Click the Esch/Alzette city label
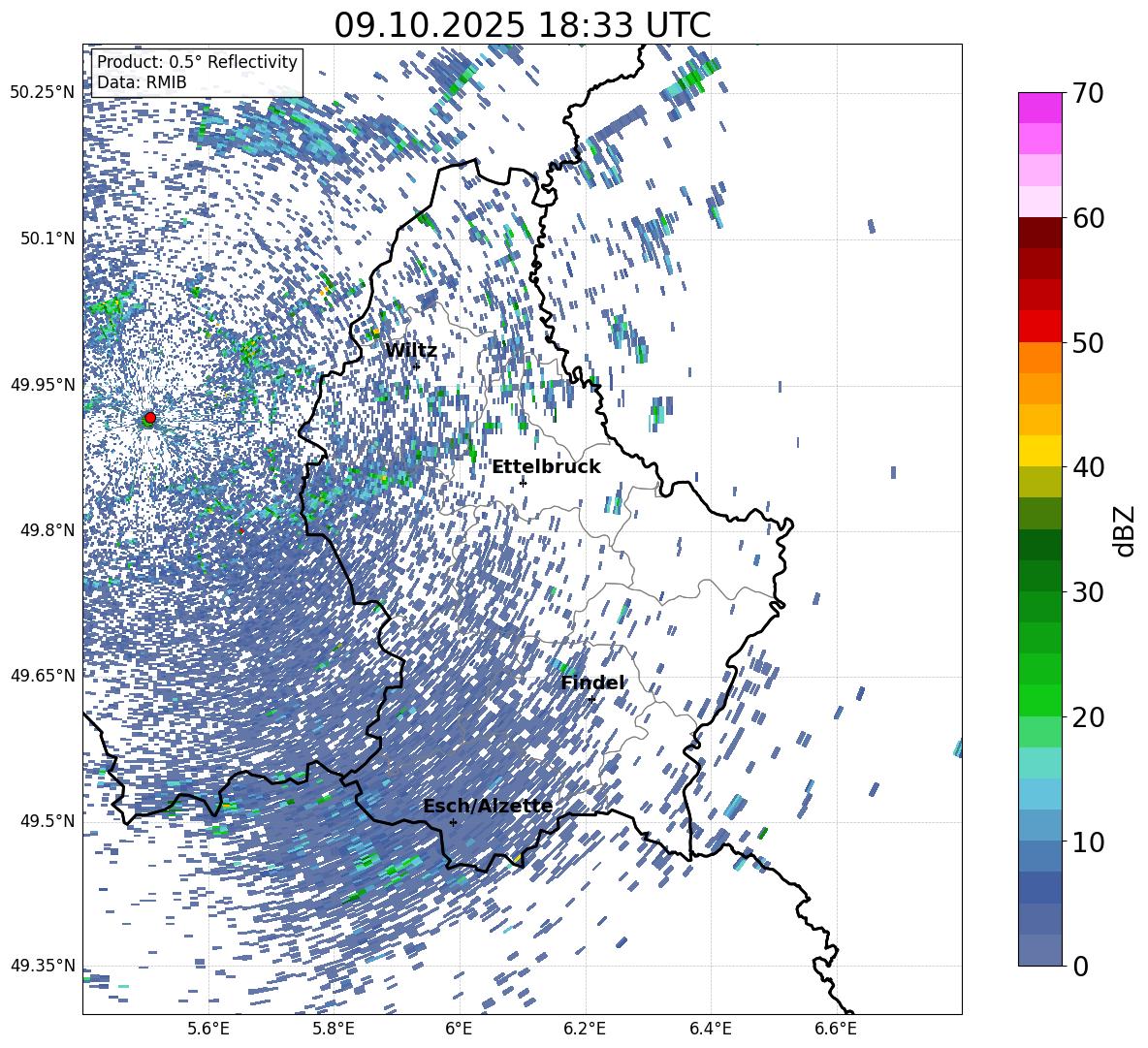The image size is (1148, 1048). click(x=488, y=807)
